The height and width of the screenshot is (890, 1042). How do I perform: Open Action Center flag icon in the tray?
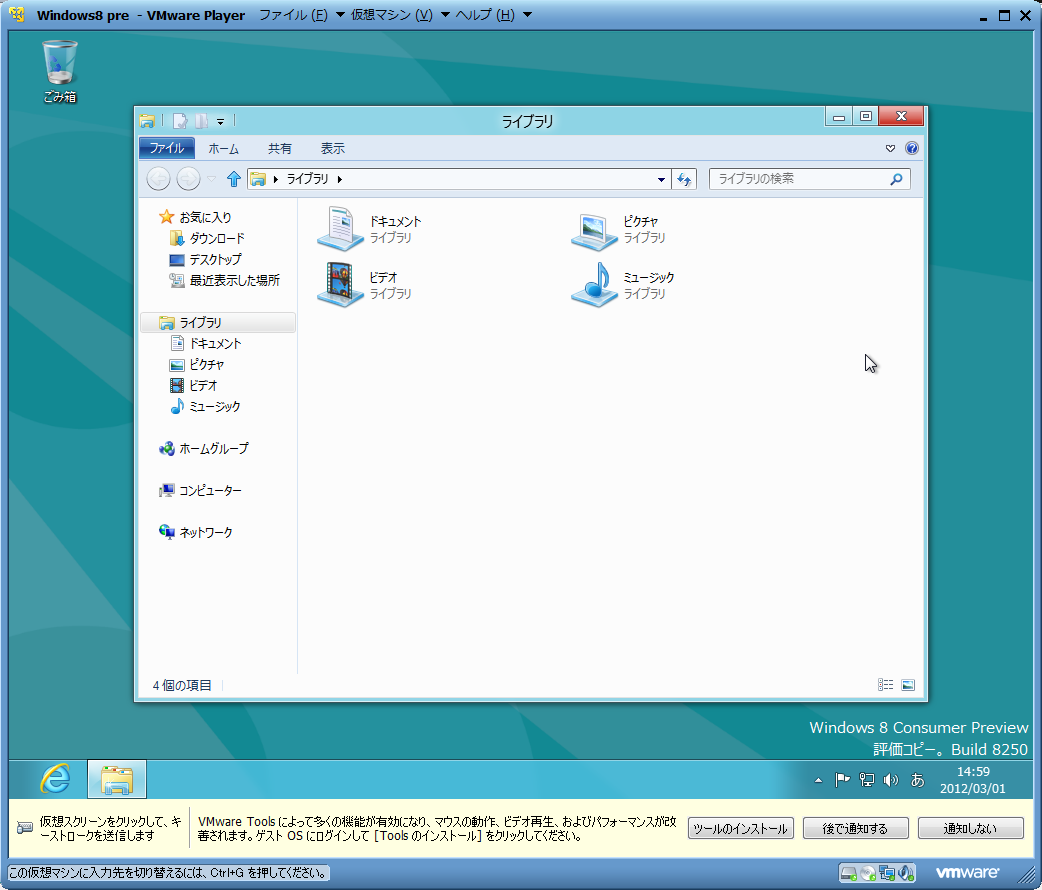tap(843, 780)
